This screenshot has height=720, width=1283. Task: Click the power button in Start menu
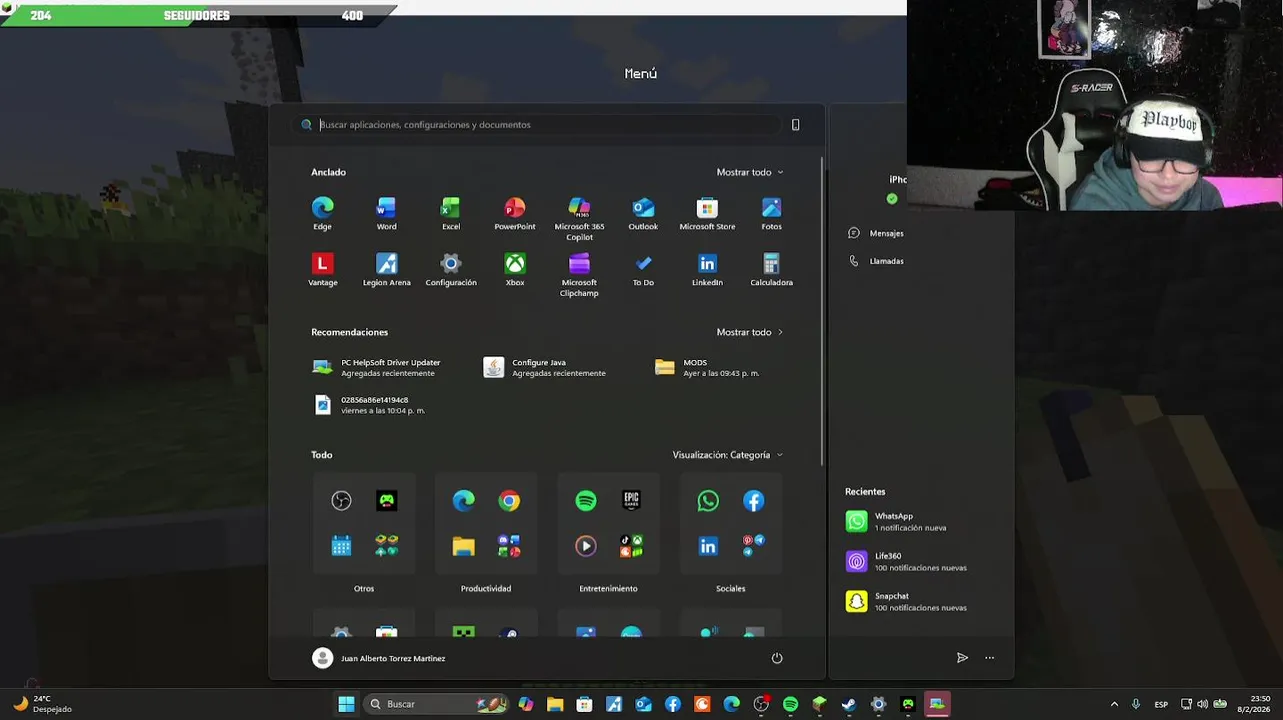(777, 658)
